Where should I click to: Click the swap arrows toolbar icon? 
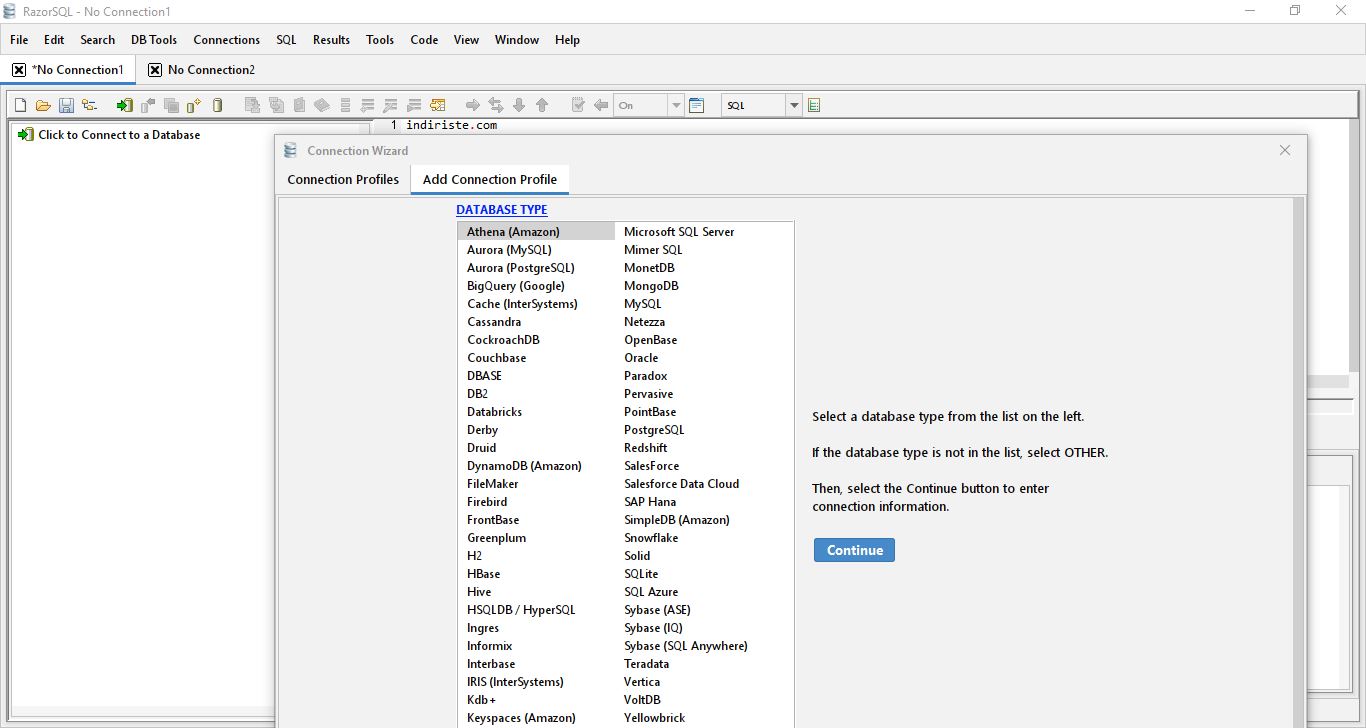[x=496, y=105]
